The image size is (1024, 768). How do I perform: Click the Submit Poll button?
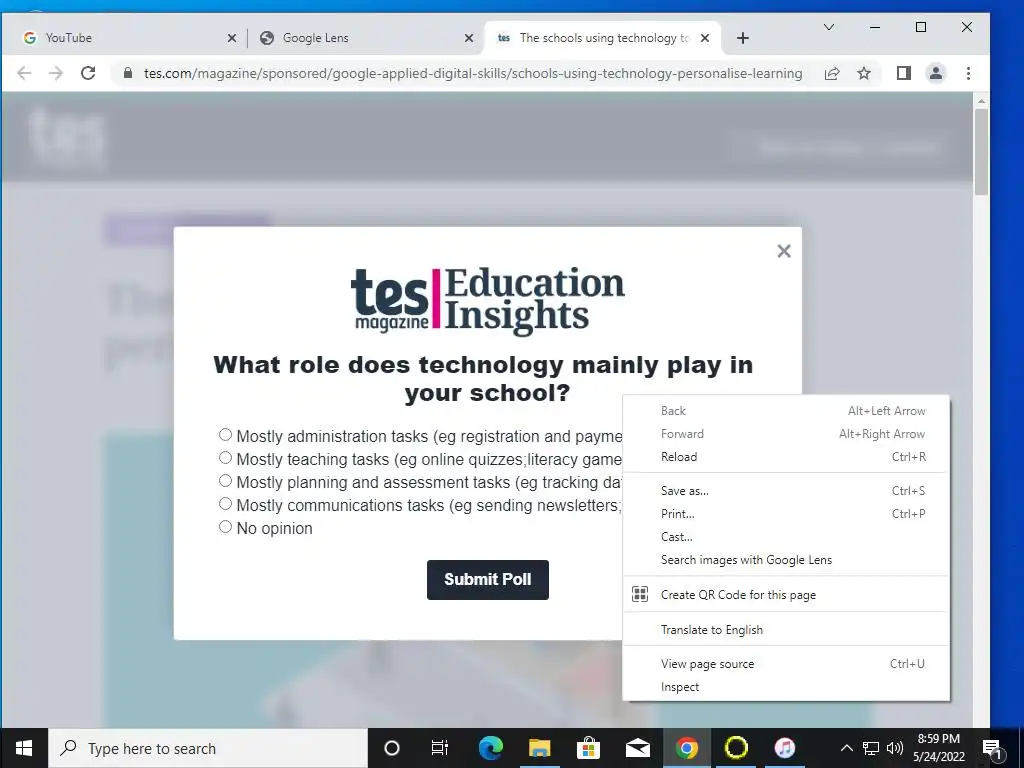click(x=488, y=580)
